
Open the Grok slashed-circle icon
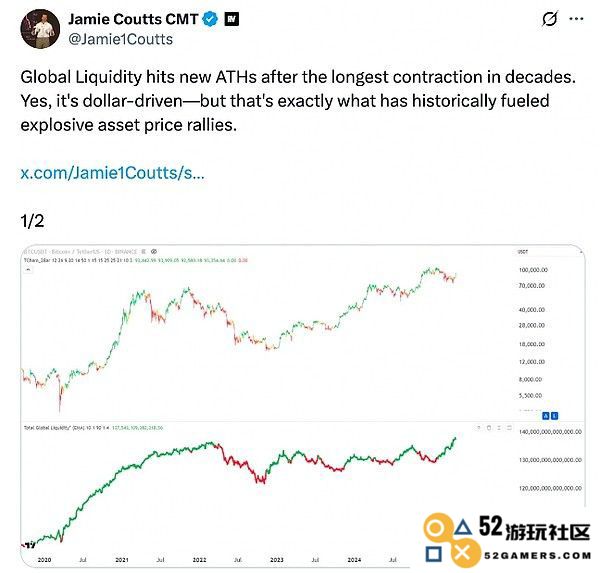[549, 19]
